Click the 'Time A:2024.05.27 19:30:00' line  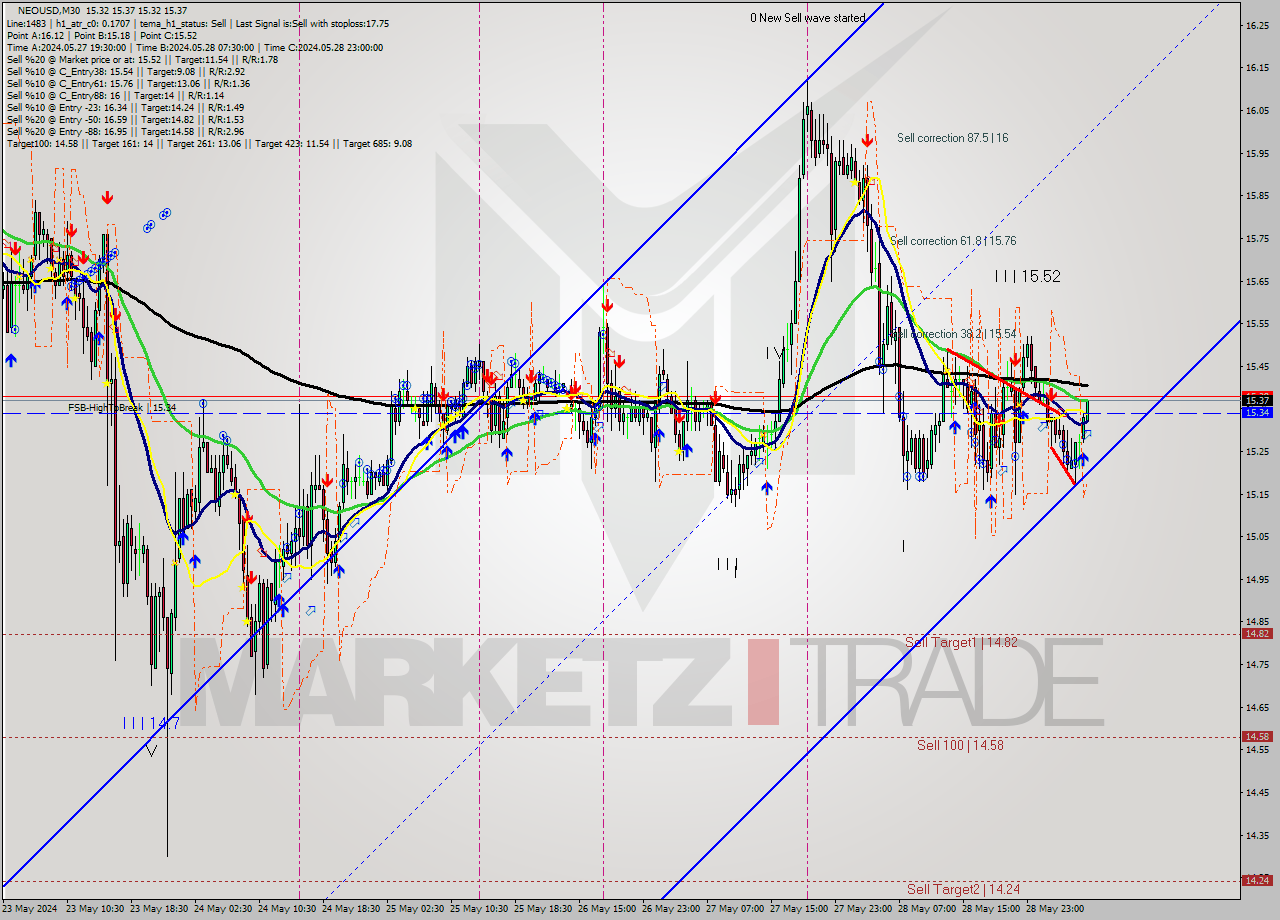pos(197,47)
